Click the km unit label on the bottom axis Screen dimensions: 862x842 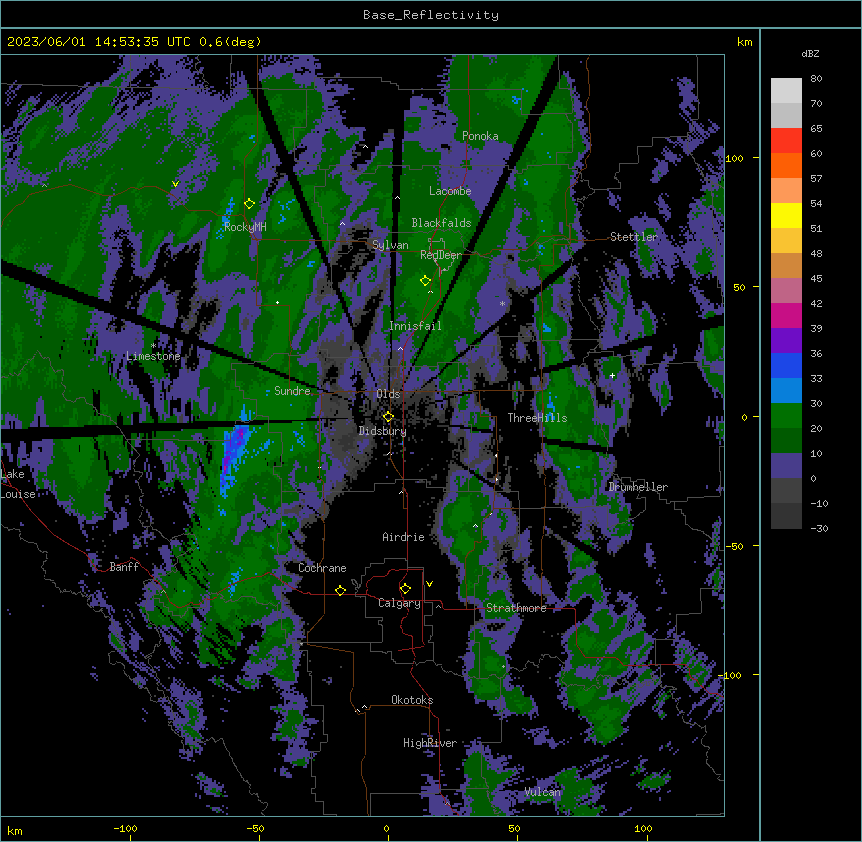click(15, 830)
